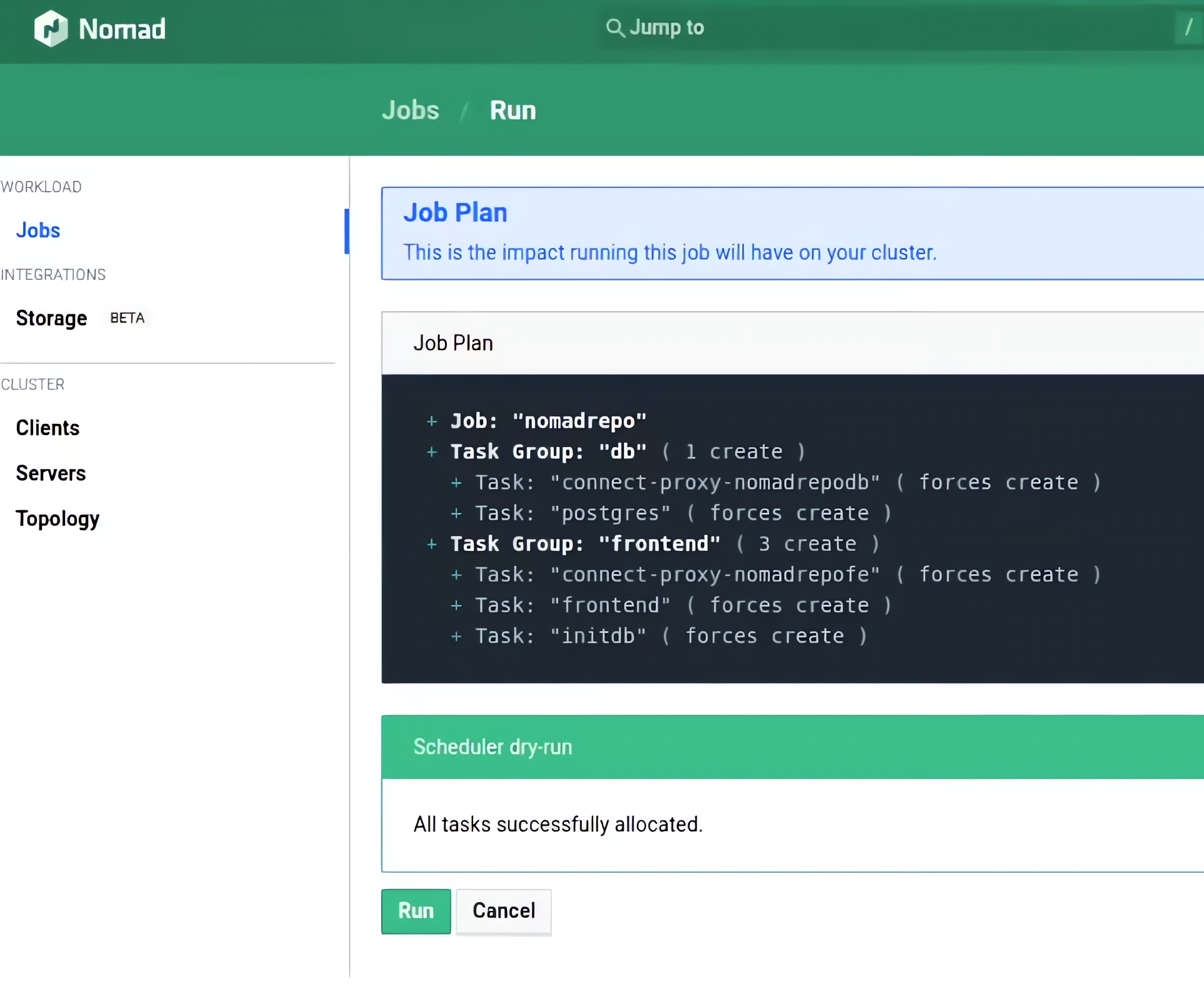This screenshot has width=1204, height=1008.
Task: Go to Servers page
Action: click(51, 473)
